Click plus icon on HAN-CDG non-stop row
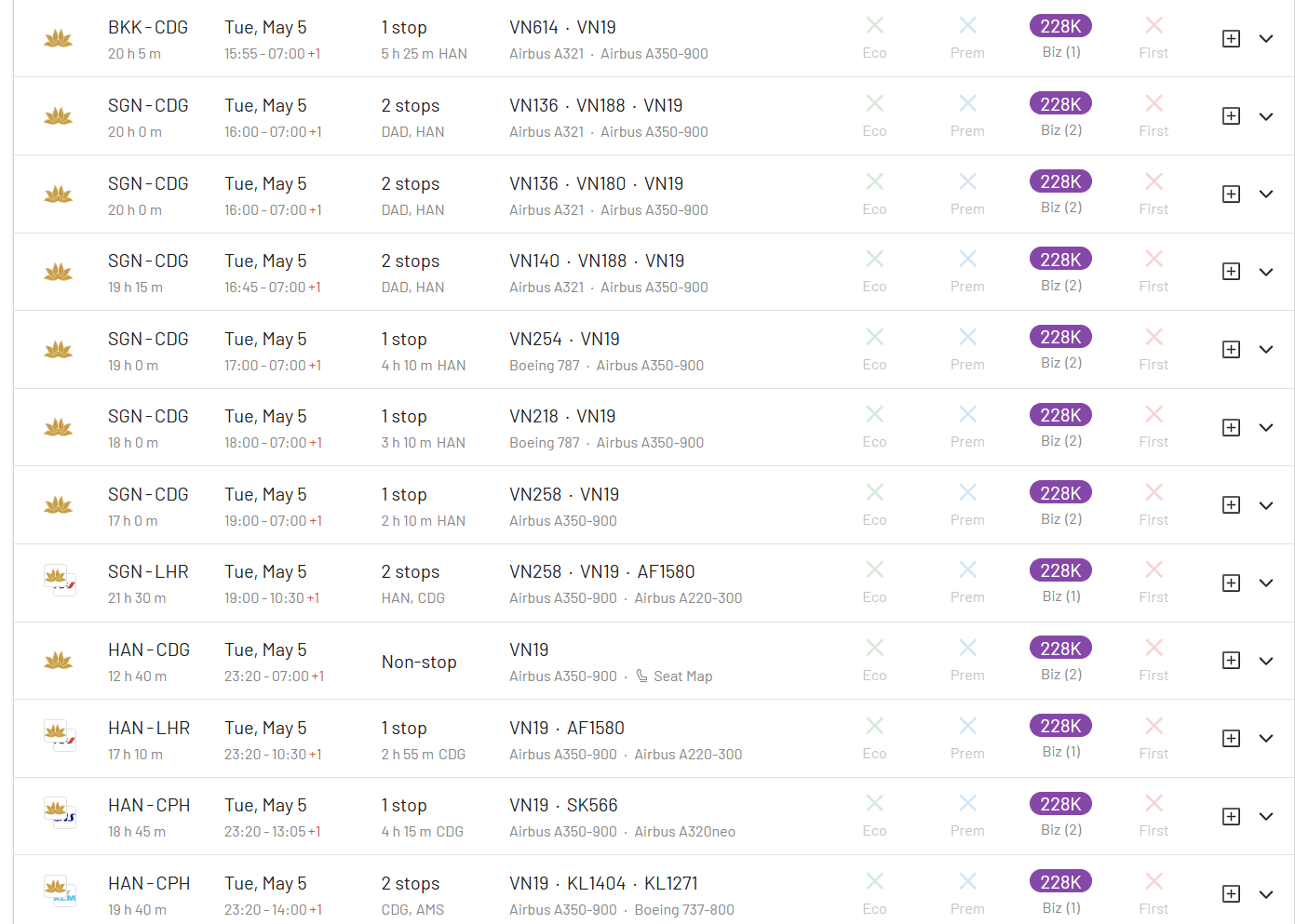This screenshot has height=924, width=1295. [1231, 661]
